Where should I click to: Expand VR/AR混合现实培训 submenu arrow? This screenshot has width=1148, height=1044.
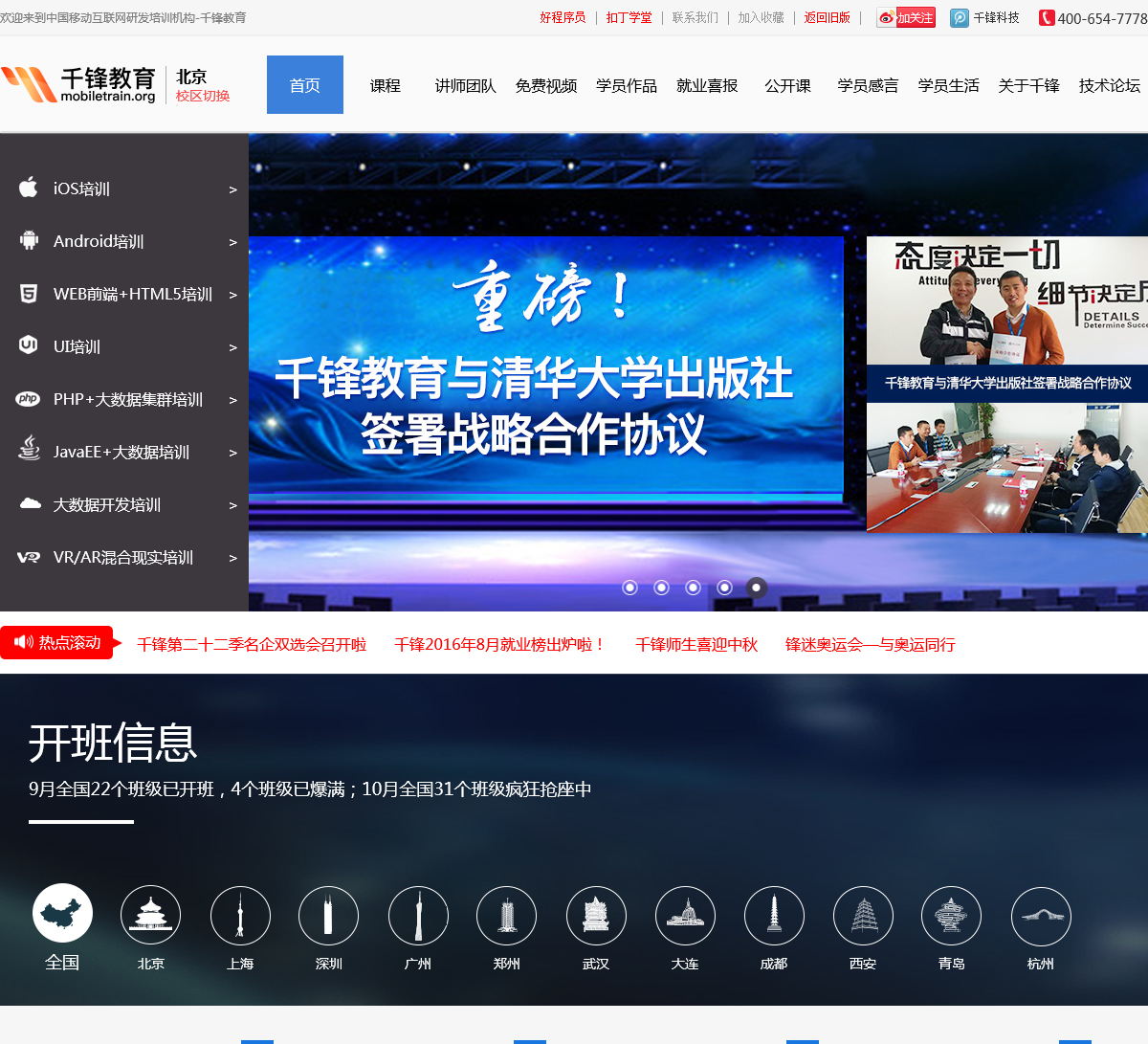point(232,558)
